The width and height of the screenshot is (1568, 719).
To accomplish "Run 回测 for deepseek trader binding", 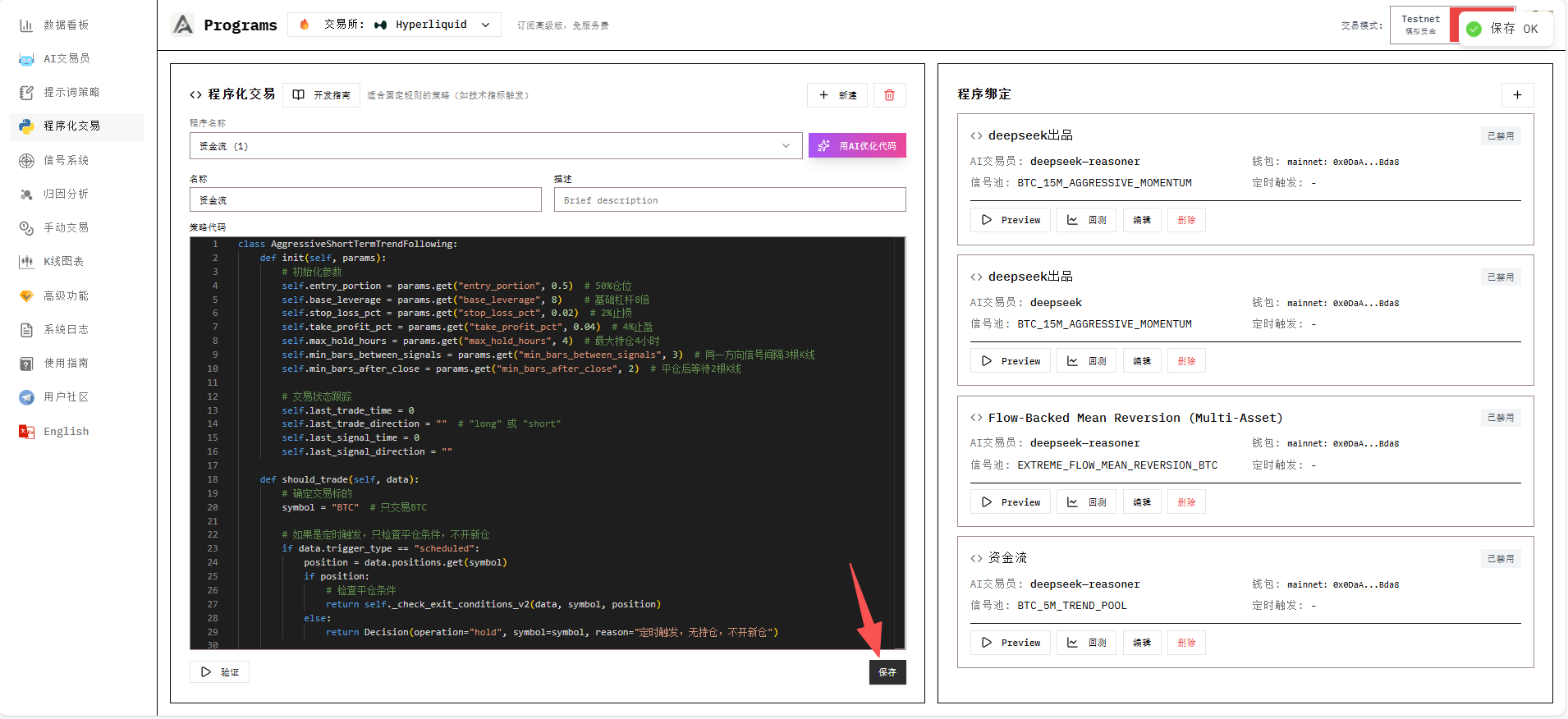I will pos(1086,361).
